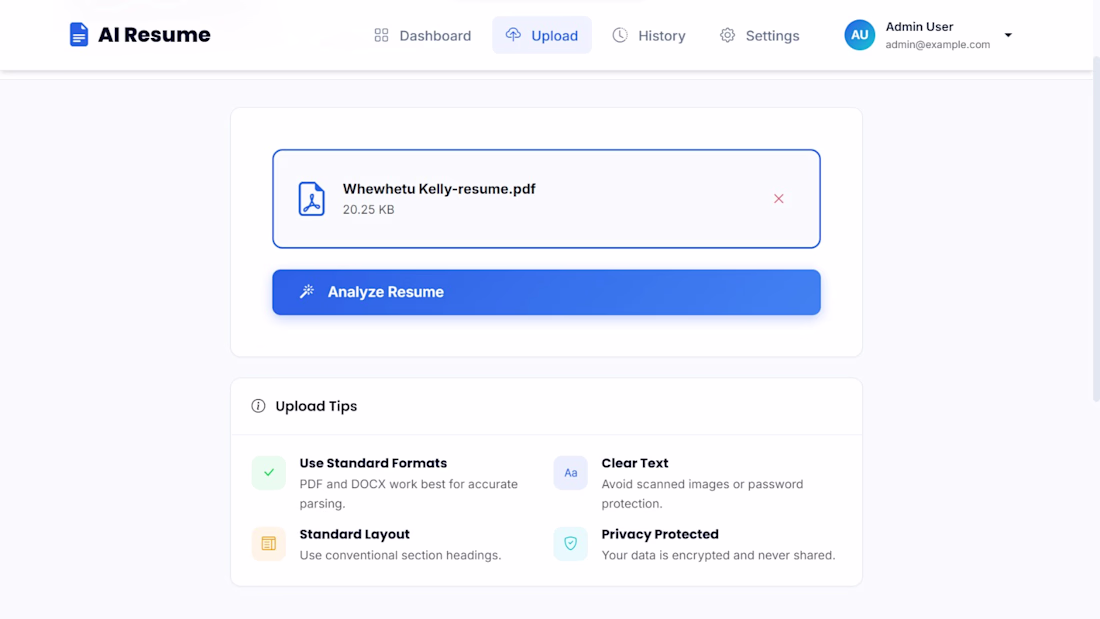Open the Dashboard tab
This screenshot has height=619, width=1100.
click(x=423, y=35)
